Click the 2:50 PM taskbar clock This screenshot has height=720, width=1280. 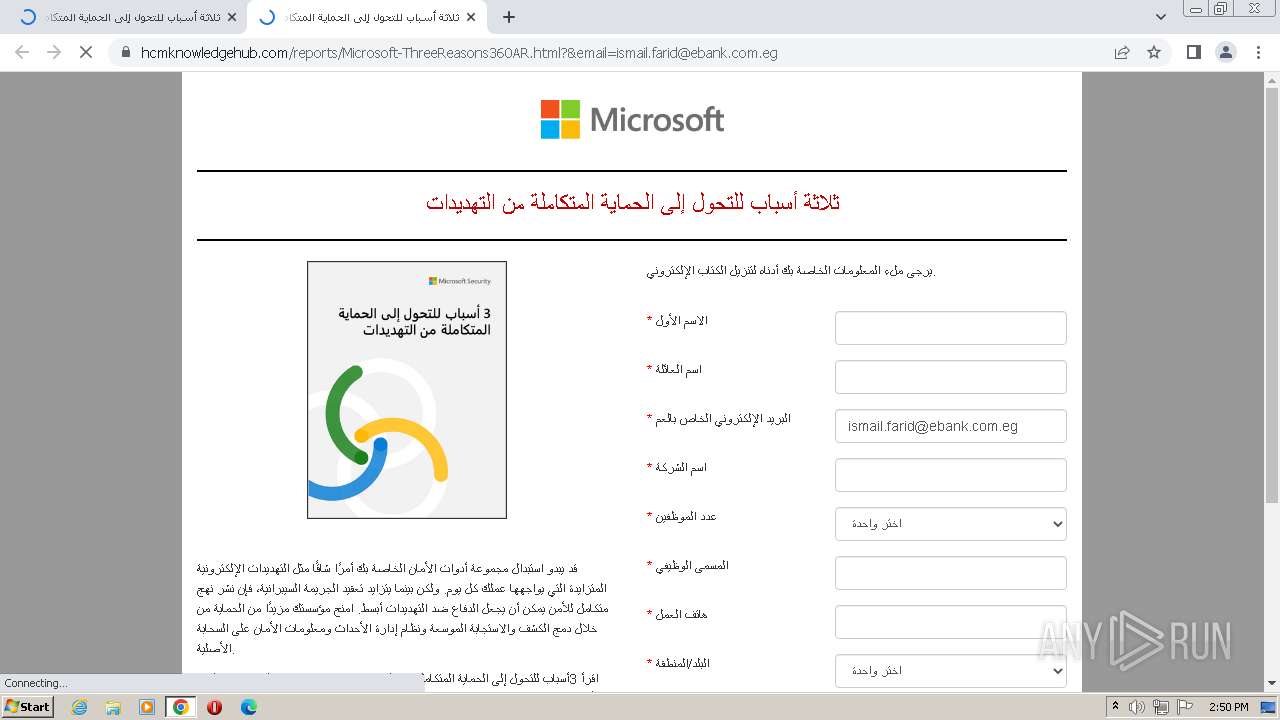[x=1229, y=707]
